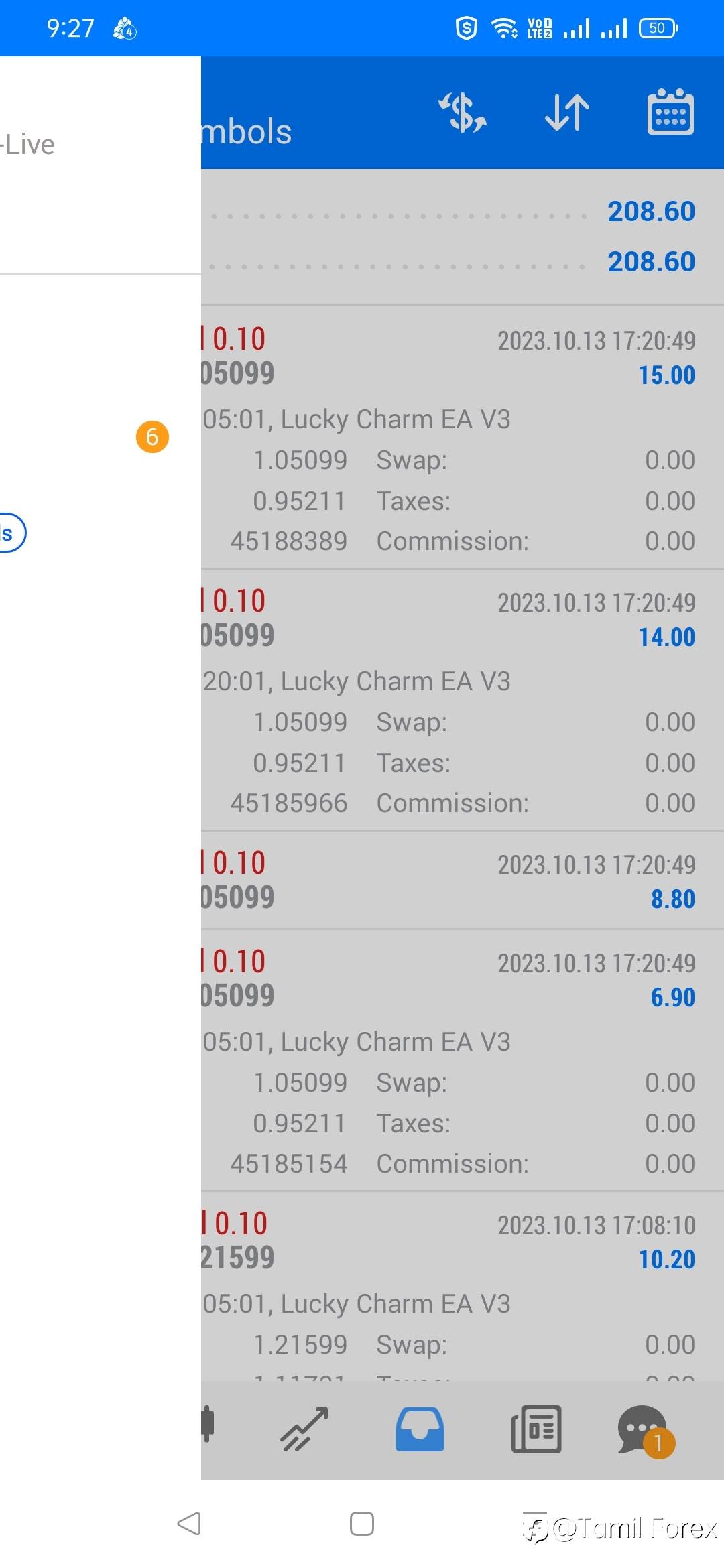
Task: Open the trend-arrow Trade tab icon
Action: 304,1429
